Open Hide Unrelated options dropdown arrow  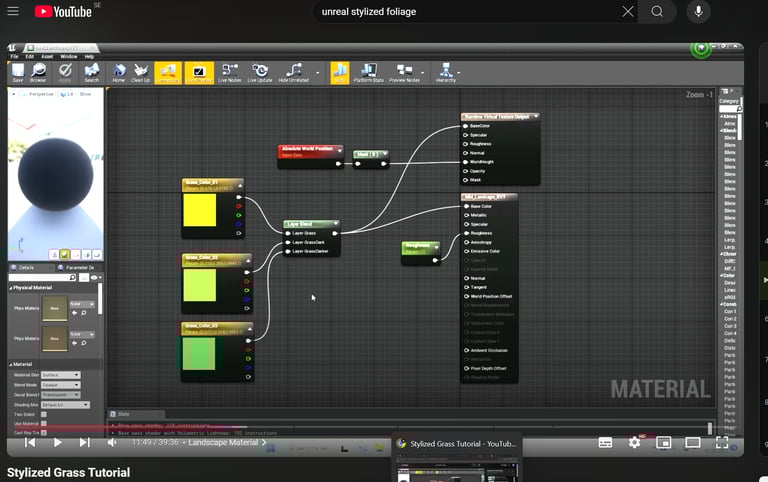[317, 73]
